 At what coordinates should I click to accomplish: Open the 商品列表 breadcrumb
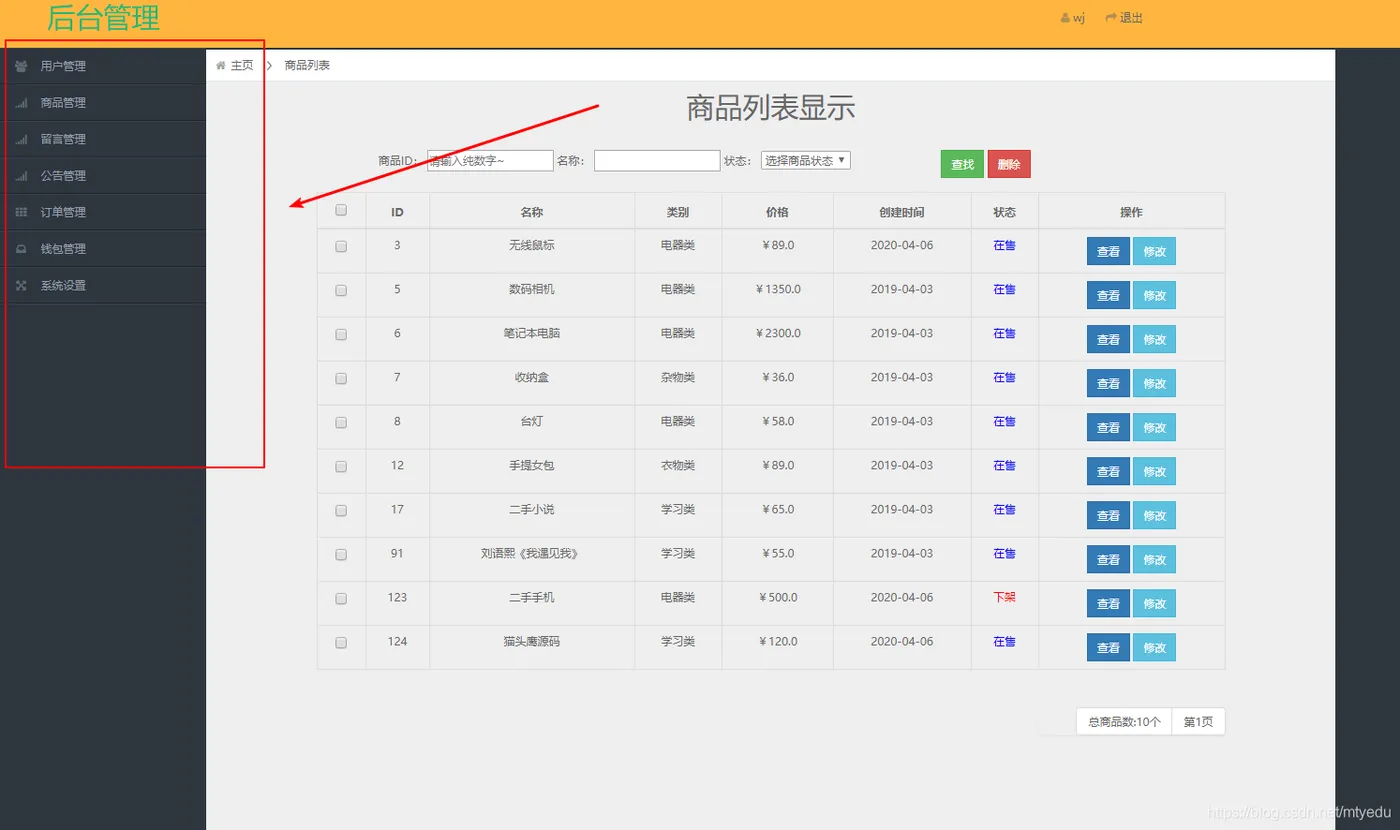click(307, 65)
